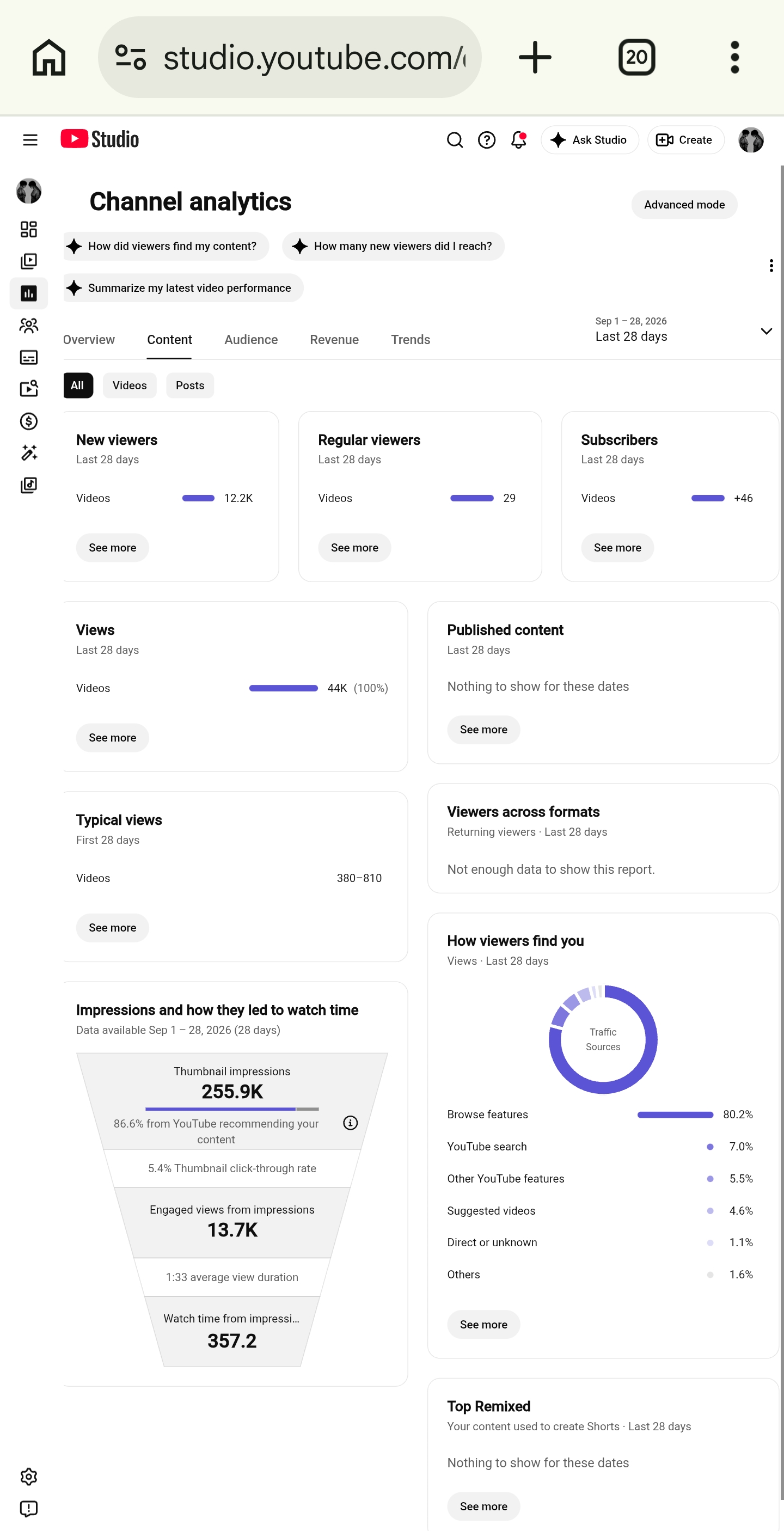Open the Content sidebar icon
Screen dimensions: 784x1531
tap(28, 261)
